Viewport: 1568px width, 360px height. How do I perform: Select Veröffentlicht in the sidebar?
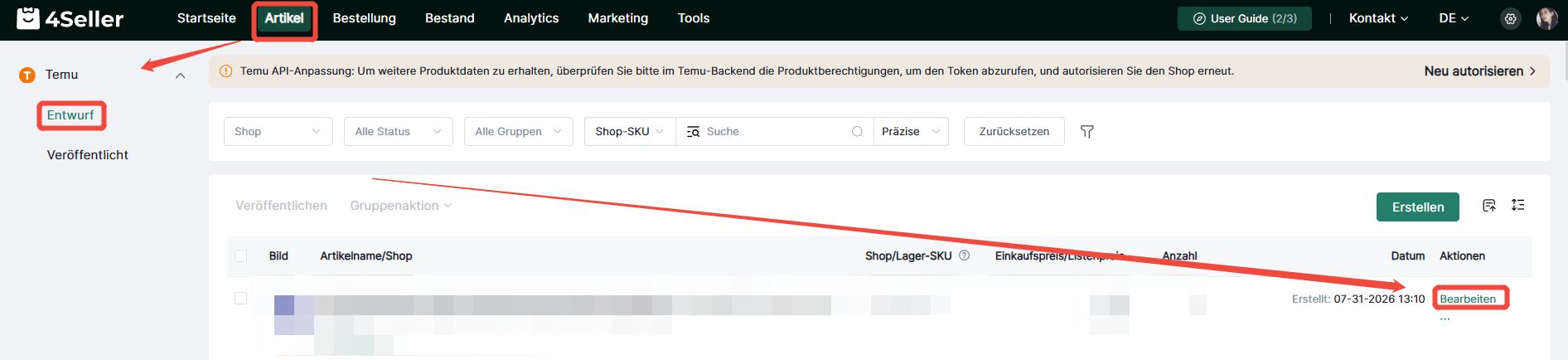pos(88,155)
